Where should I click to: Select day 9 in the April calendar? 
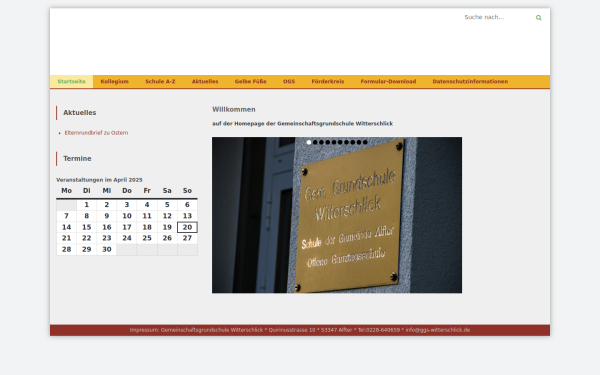tap(107, 216)
